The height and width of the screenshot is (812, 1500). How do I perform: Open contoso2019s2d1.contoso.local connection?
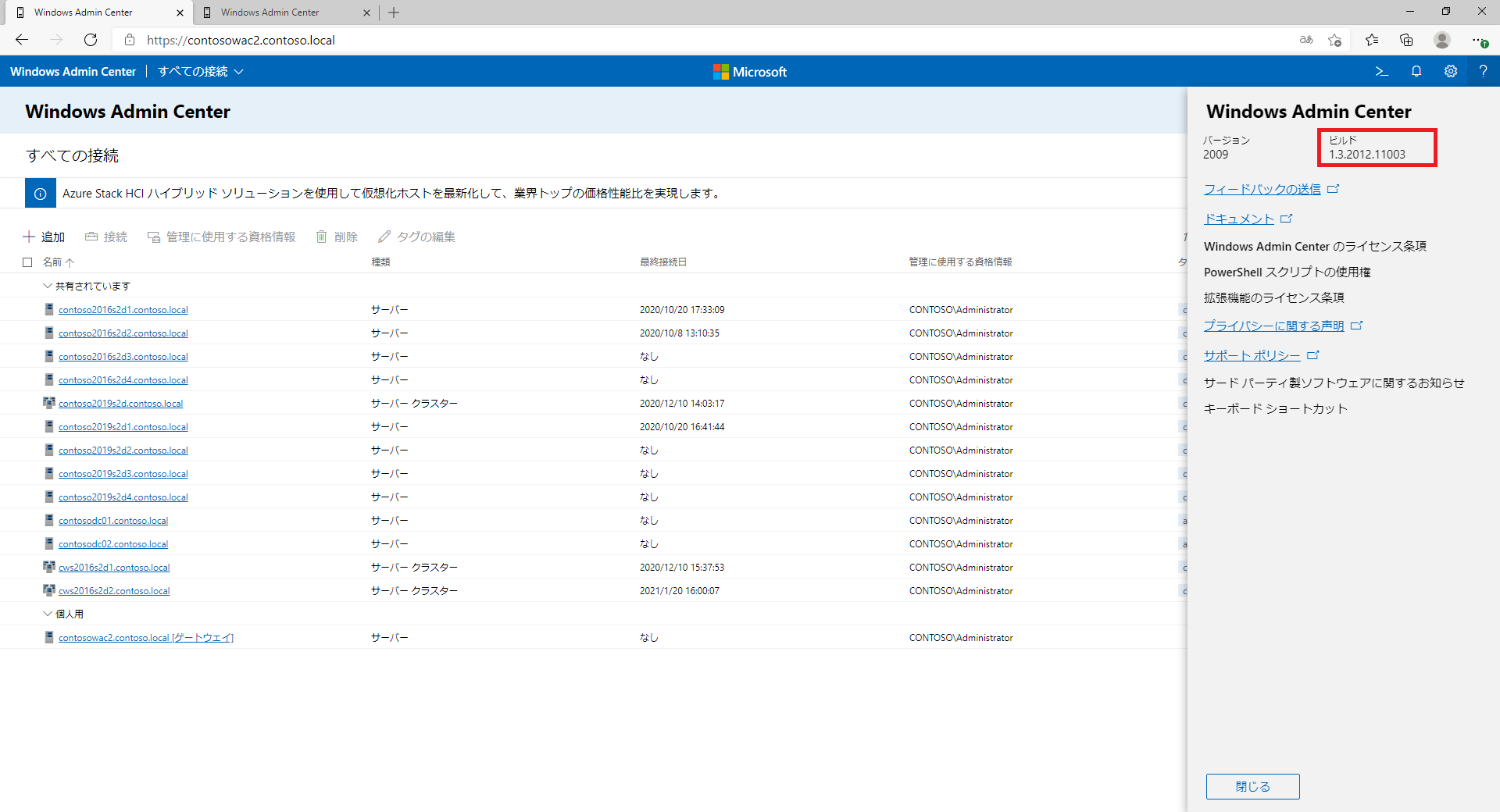(x=123, y=427)
